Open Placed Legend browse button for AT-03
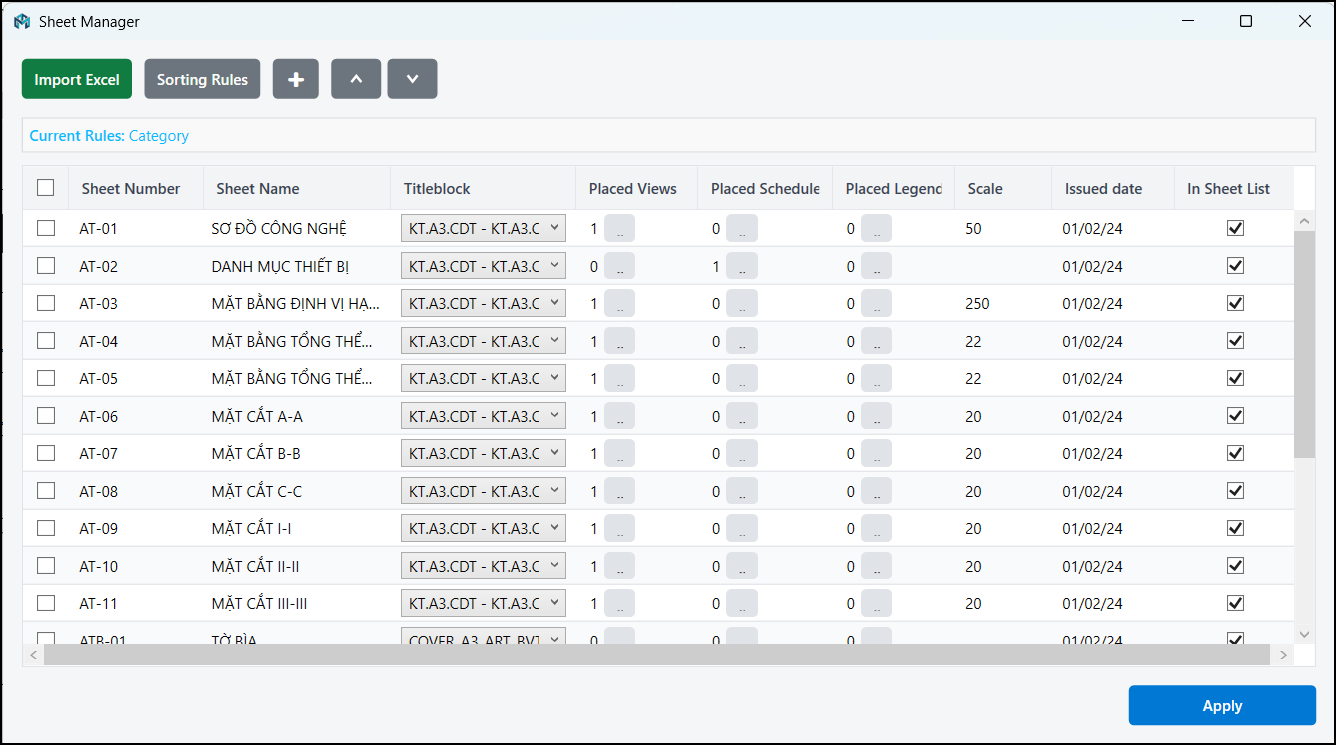 876,304
